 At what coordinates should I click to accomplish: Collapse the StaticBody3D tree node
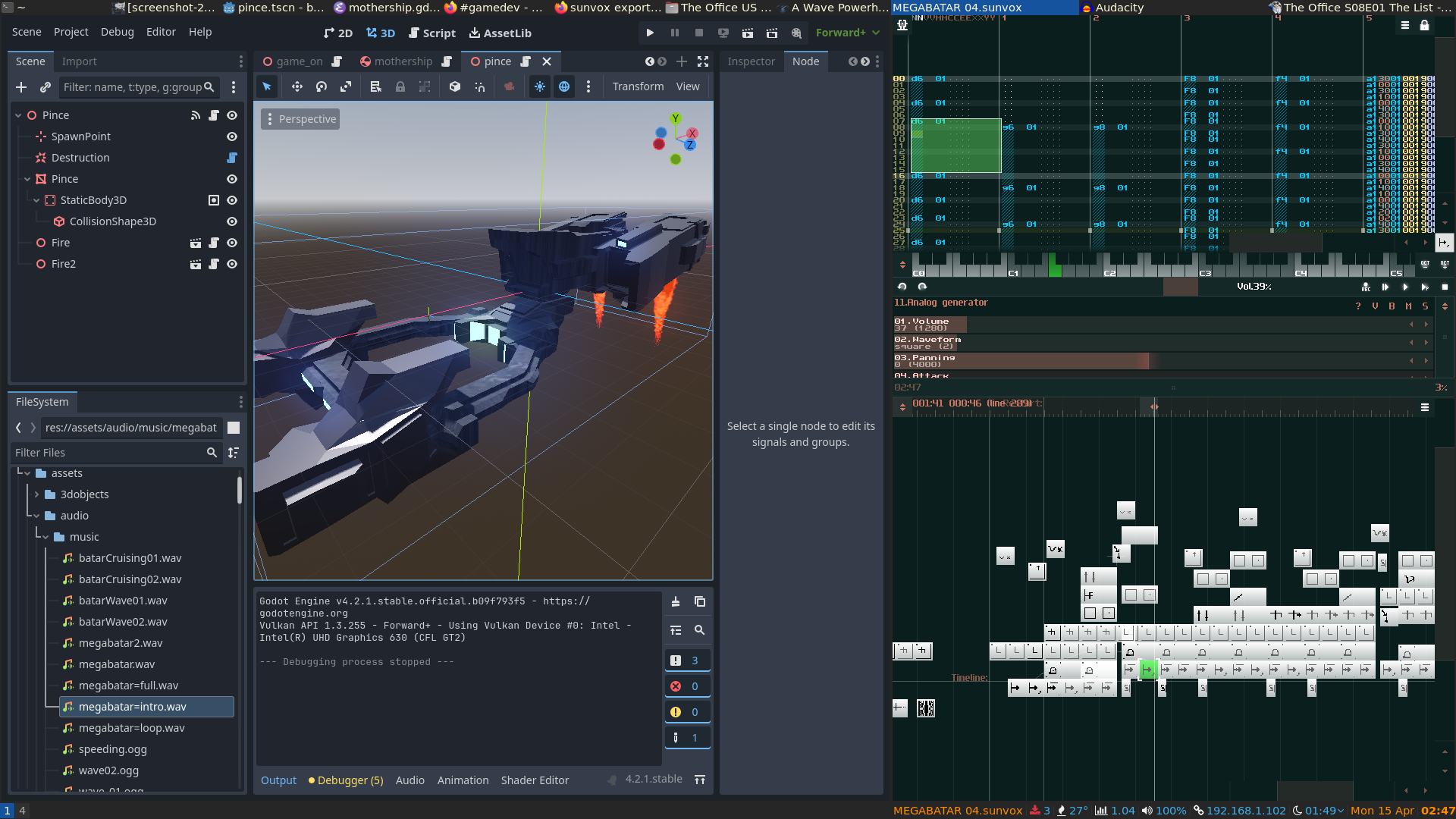point(36,200)
